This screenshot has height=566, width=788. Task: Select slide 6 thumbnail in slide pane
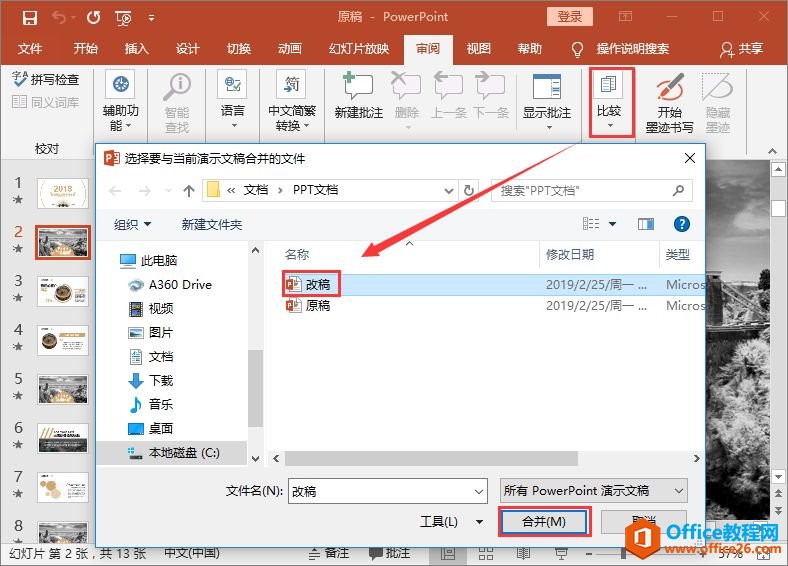point(63,438)
